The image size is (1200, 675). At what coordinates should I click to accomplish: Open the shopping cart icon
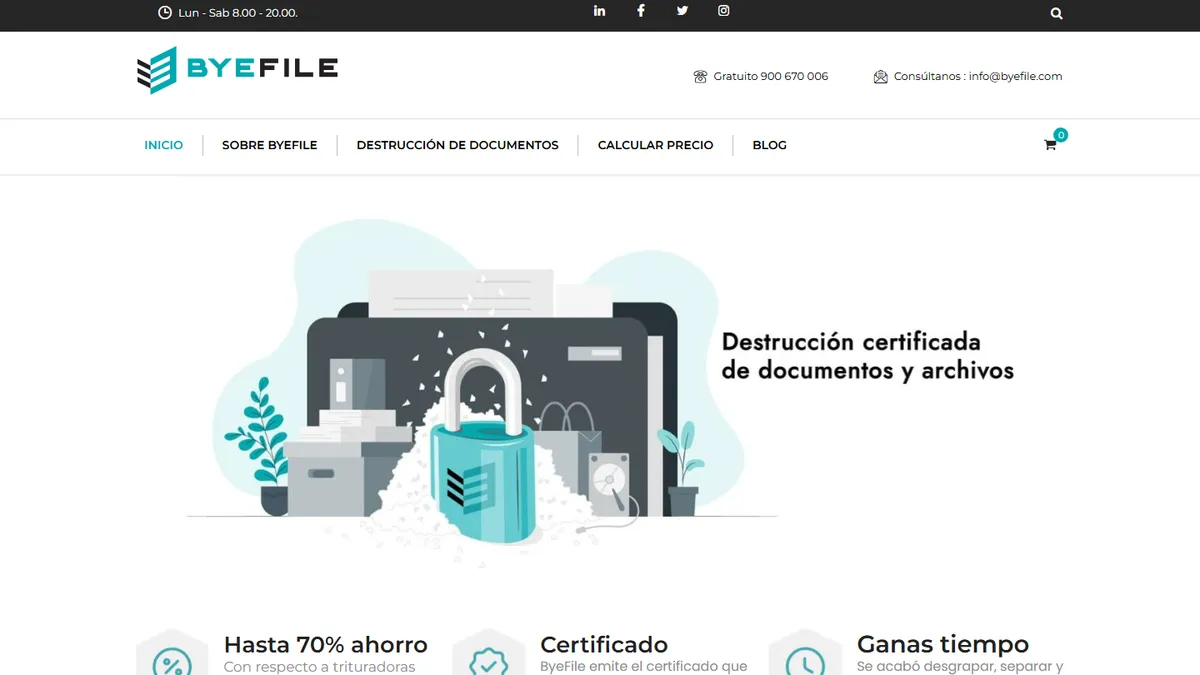coord(1050,145)
